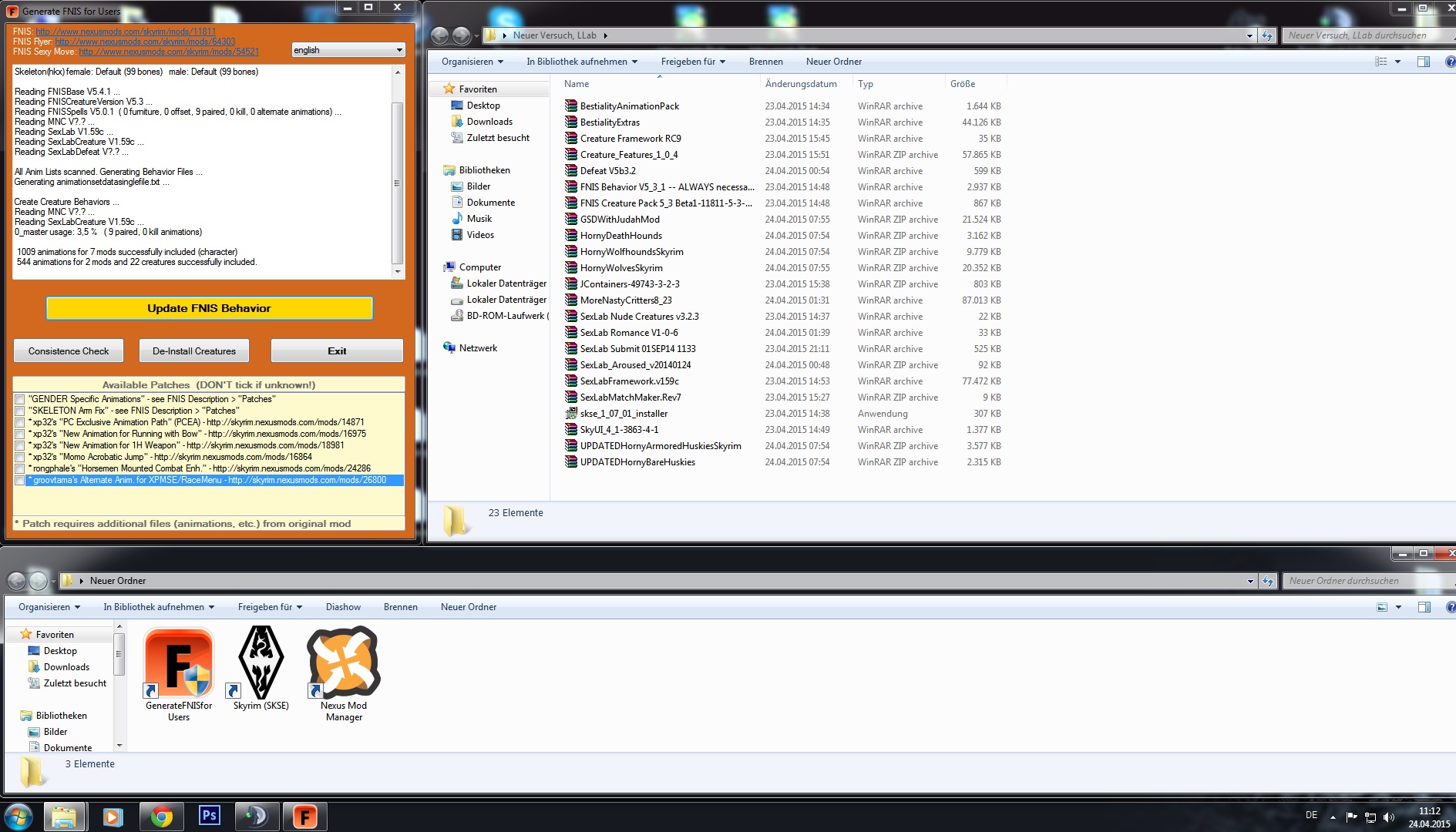
Task: Toggle preview pane in Neuer Ordner window
Action: coord(1424,607)
